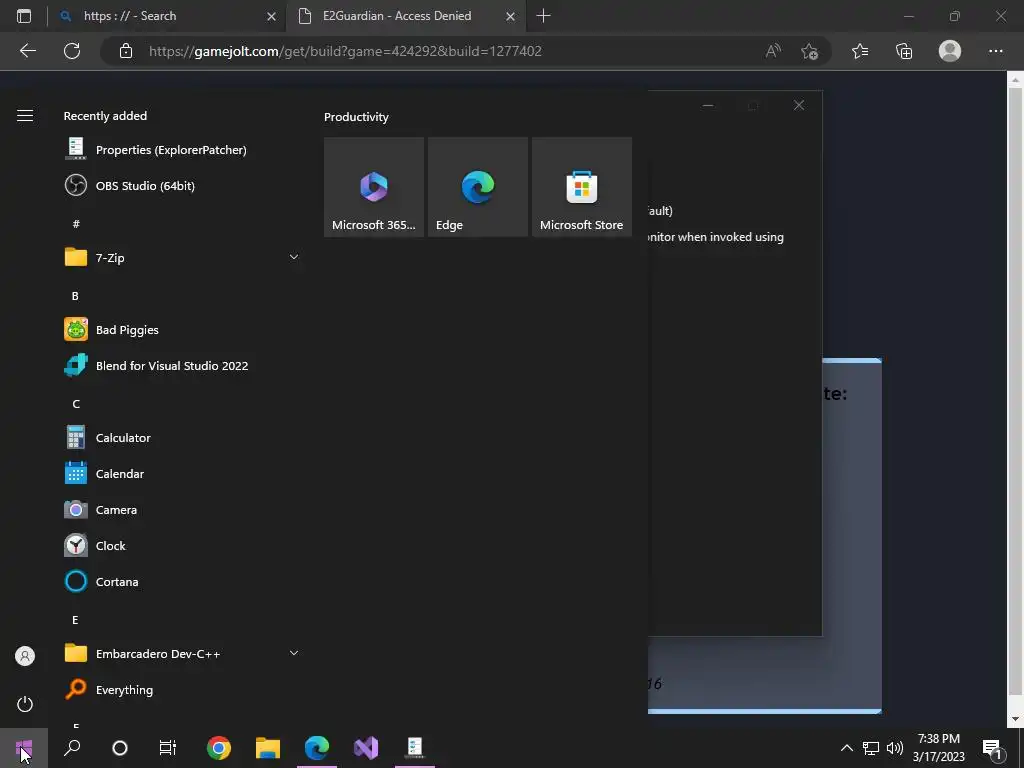
Task: Open the Edge Favorites list
Action: [x=860, y=51]
